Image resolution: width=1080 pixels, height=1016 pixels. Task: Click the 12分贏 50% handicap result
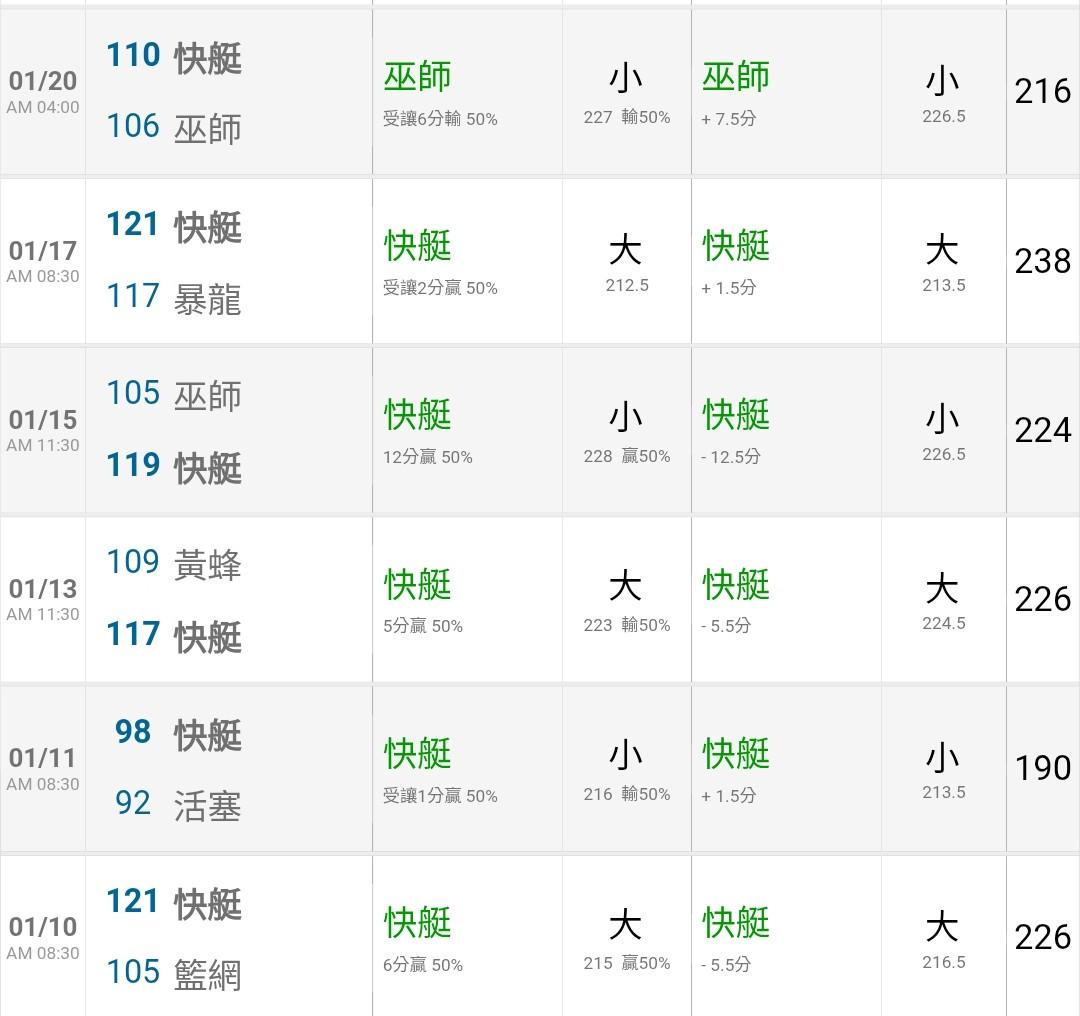click(x=428, y=457)
